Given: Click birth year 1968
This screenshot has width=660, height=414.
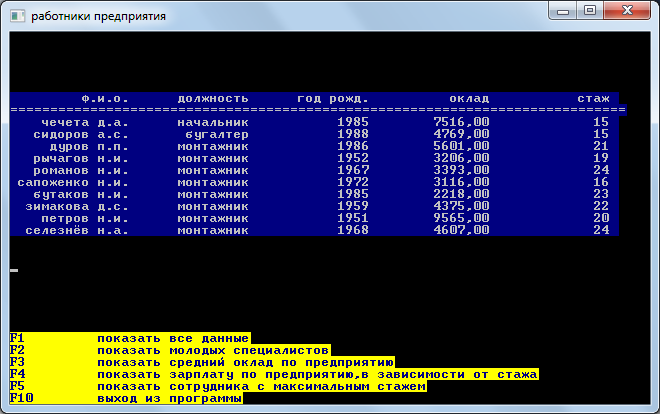Looking at the screenshot, I should pyautogui.click(x=353, y=230).
